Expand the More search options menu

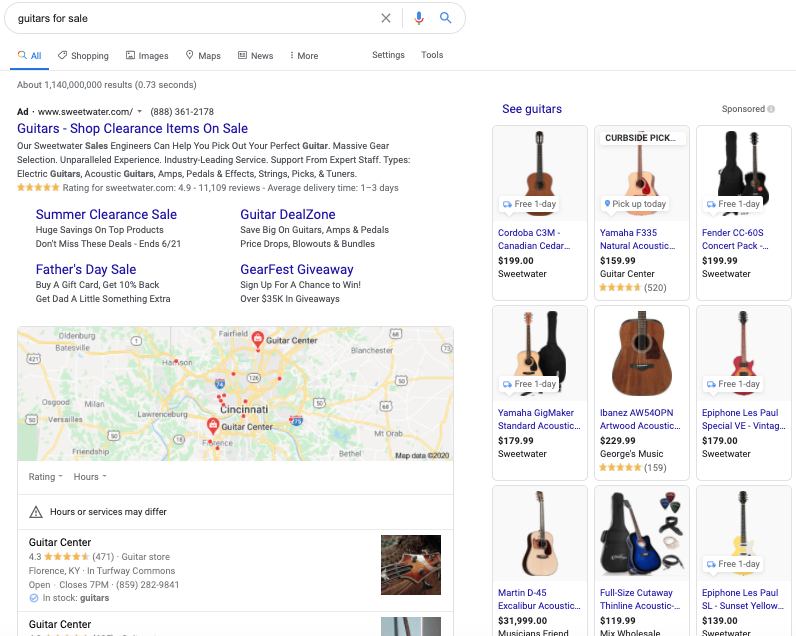tap(304, 55)
